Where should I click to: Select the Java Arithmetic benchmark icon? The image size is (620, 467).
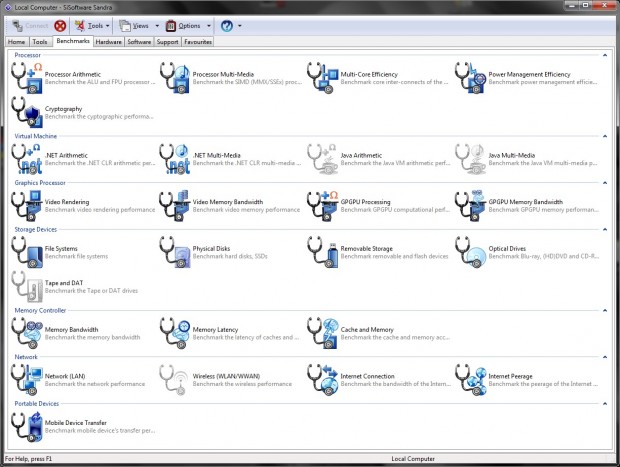click(323, 159)
